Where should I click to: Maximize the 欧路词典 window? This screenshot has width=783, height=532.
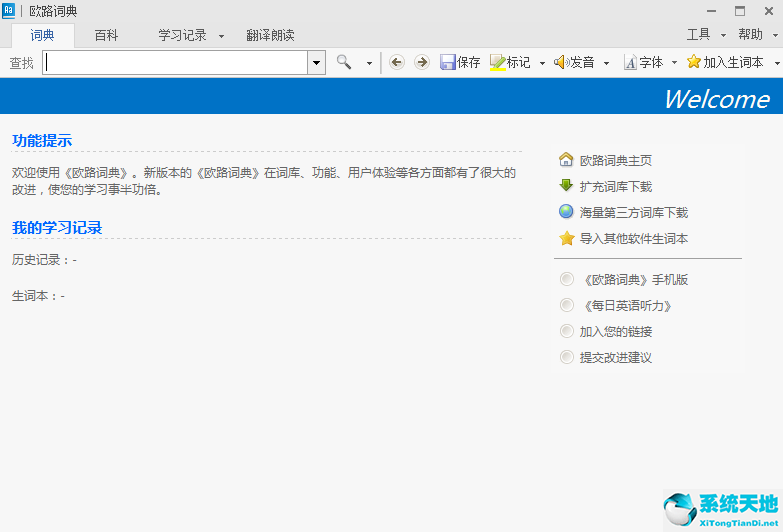[x=740, y=10]
